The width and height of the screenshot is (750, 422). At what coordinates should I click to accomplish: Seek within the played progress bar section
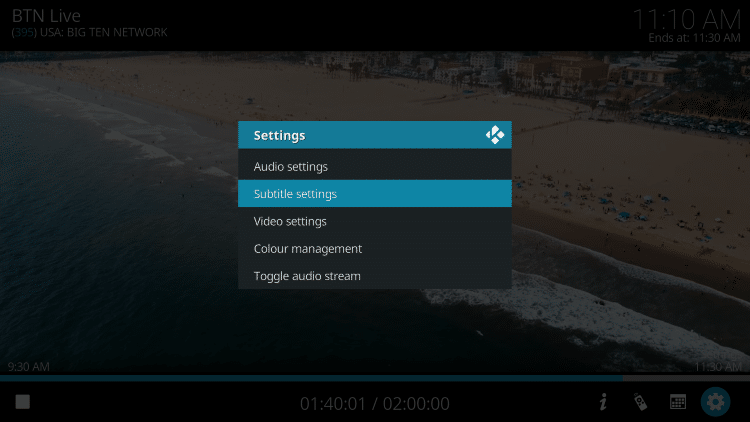click(311, 378)
